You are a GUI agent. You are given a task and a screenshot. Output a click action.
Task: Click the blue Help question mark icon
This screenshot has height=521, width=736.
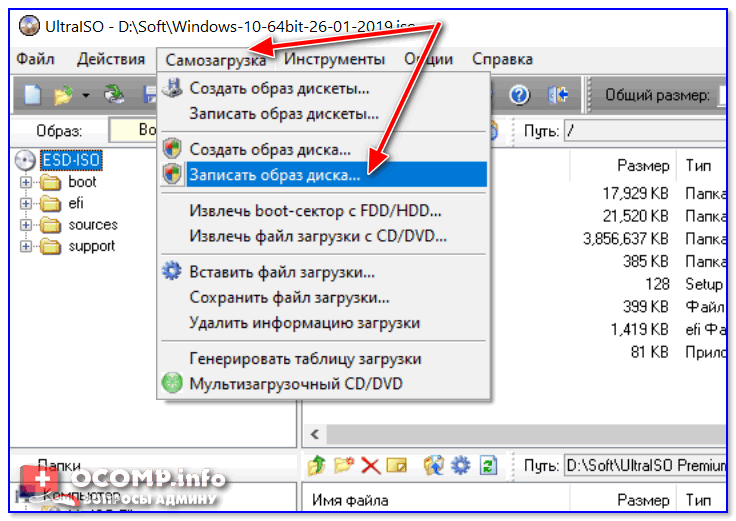520,95
